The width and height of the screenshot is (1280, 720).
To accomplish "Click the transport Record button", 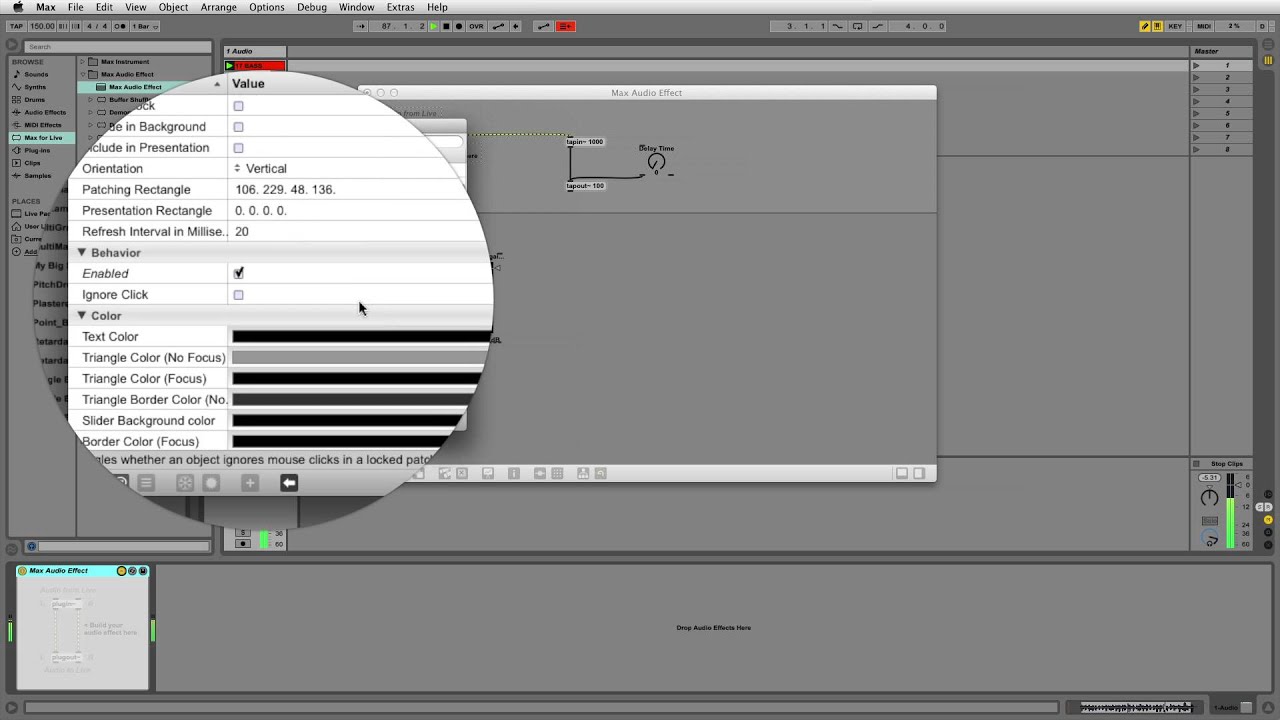I will (458, 26).
